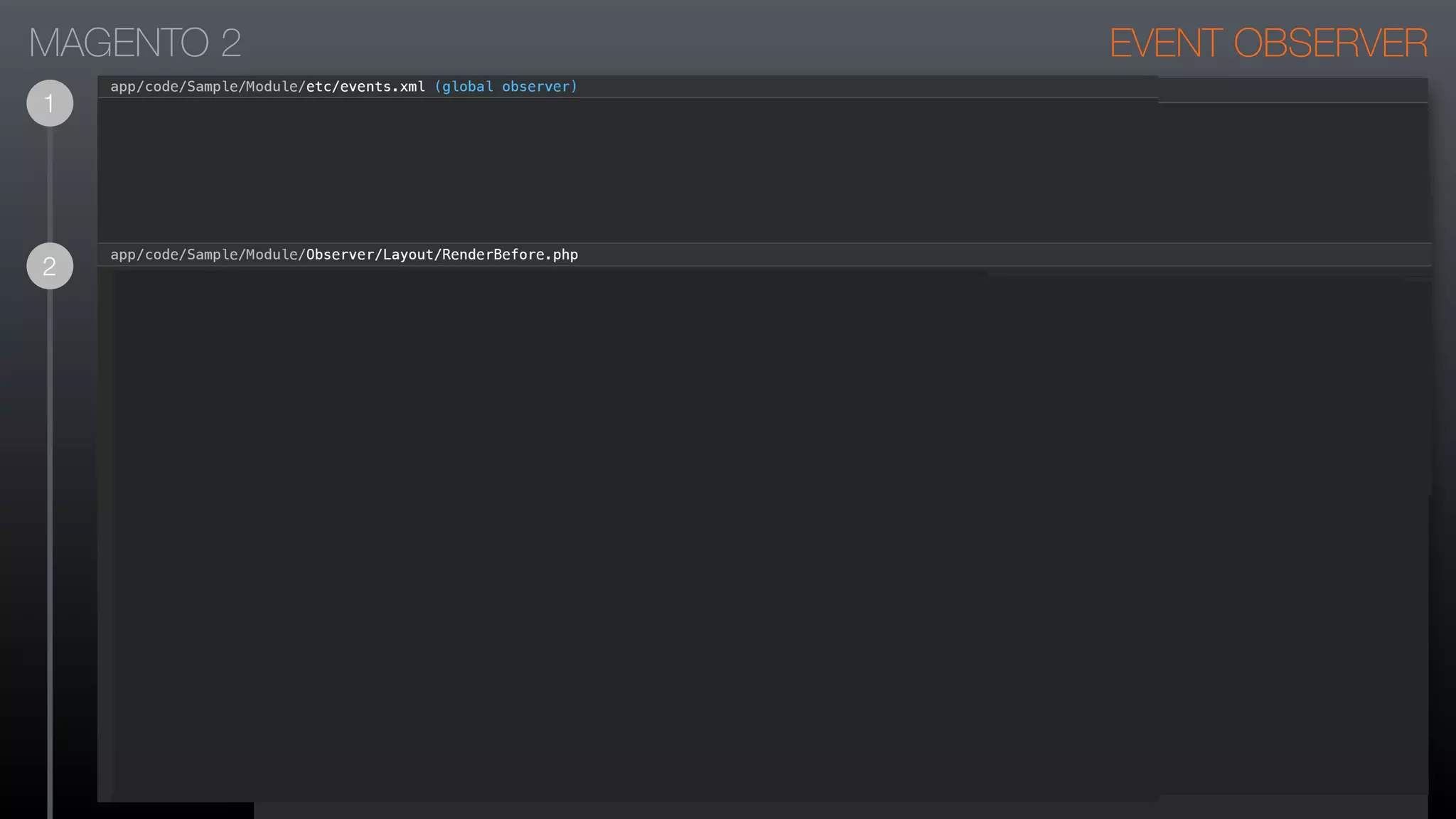This screenshot has width=1456, height=819.
Task: Select the etc/events.xml file path label
Action: [267, 87]
